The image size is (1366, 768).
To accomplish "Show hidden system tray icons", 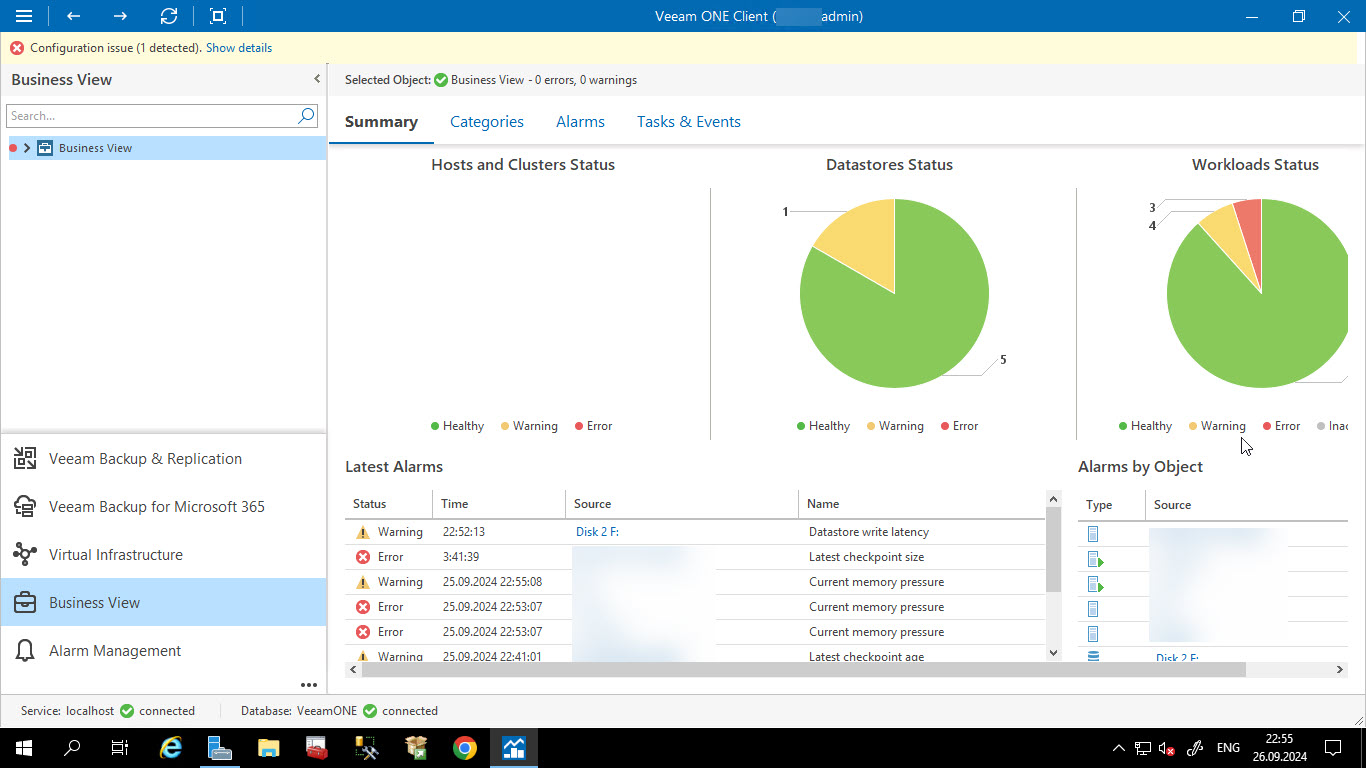I will tap(1117, 748).
